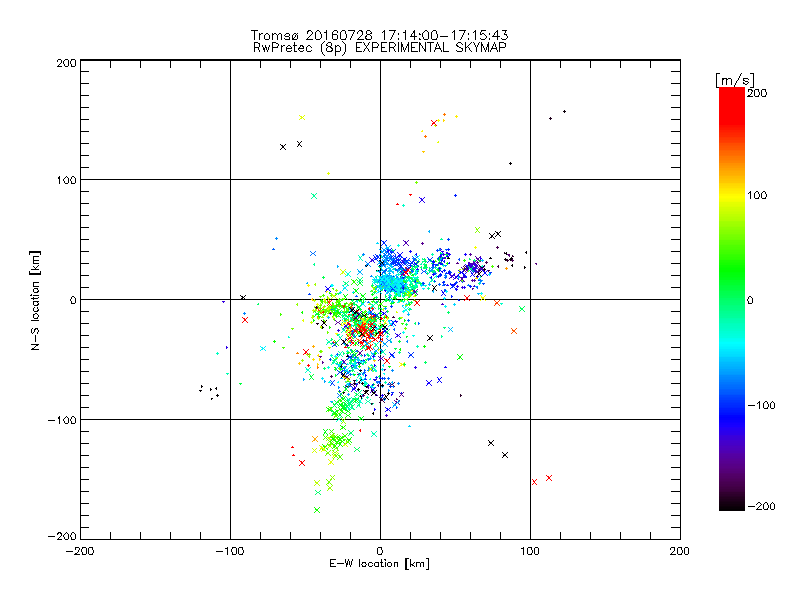Click the '[m/s]' colorbar unit label
Image resolution: width=800 pixels, height=600 pixels.
click(x=735, y=80)
